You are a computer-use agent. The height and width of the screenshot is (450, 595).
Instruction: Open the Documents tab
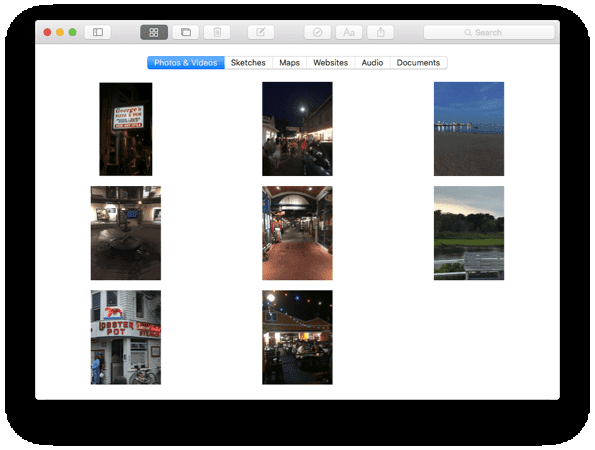(x=419, y=63)
